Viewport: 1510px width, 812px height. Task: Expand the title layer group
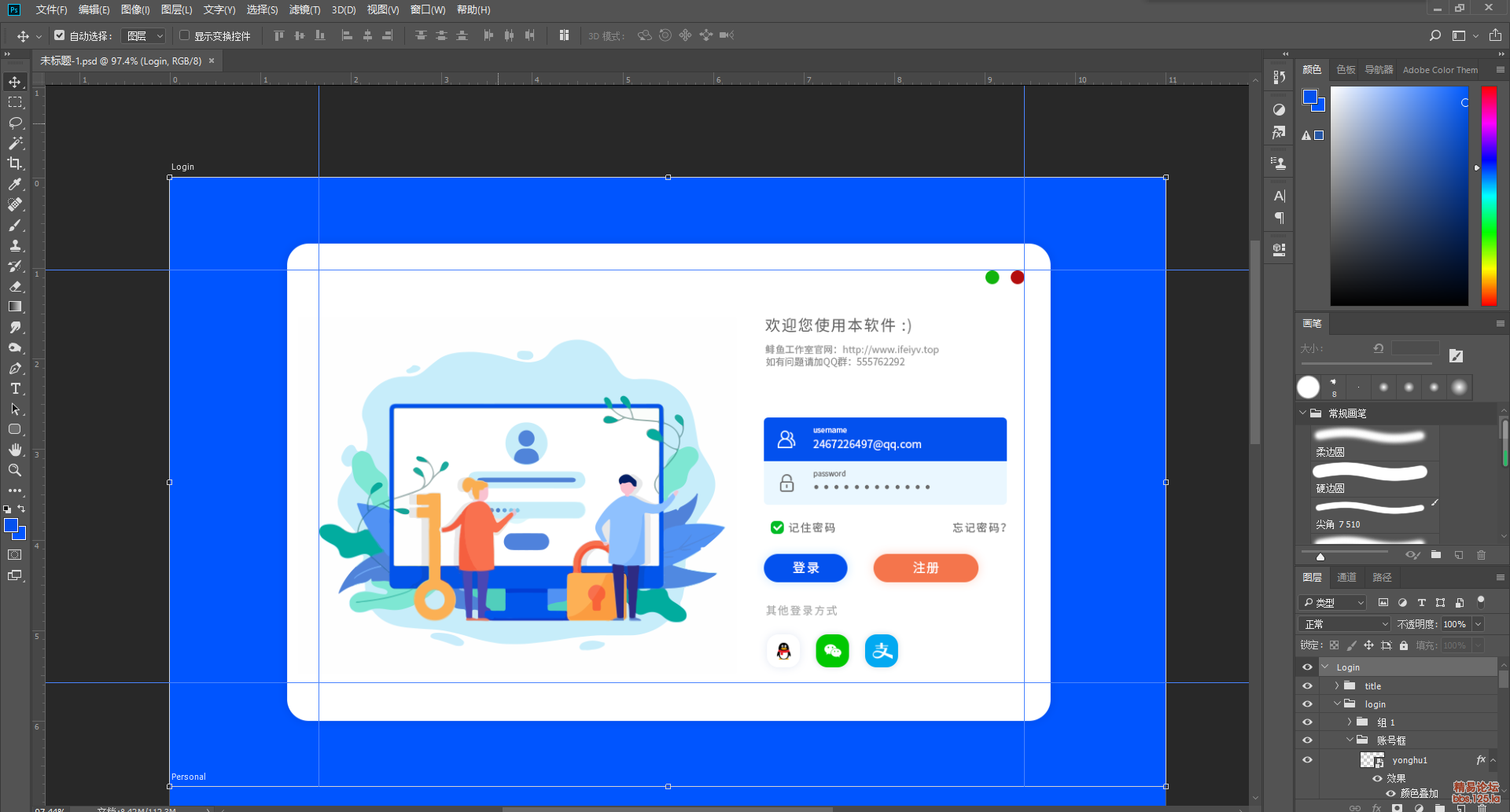(x=1336, y=685)
